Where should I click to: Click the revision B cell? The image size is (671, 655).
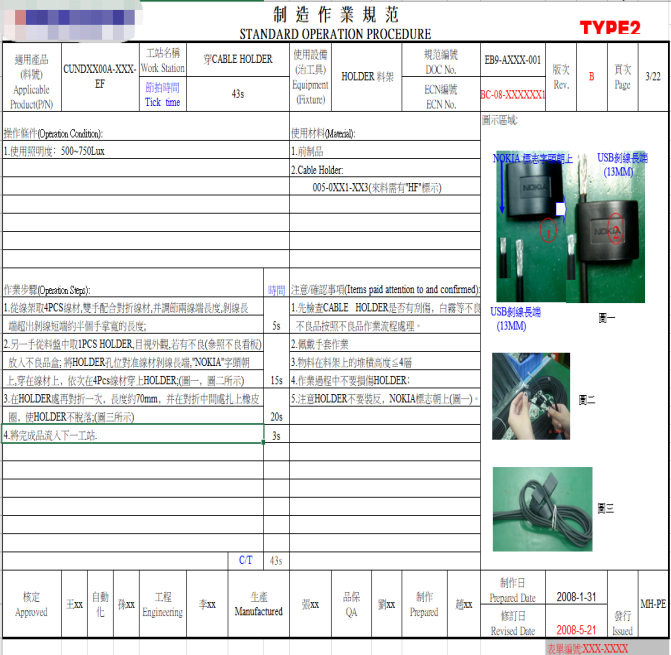[x=591, y=77]
